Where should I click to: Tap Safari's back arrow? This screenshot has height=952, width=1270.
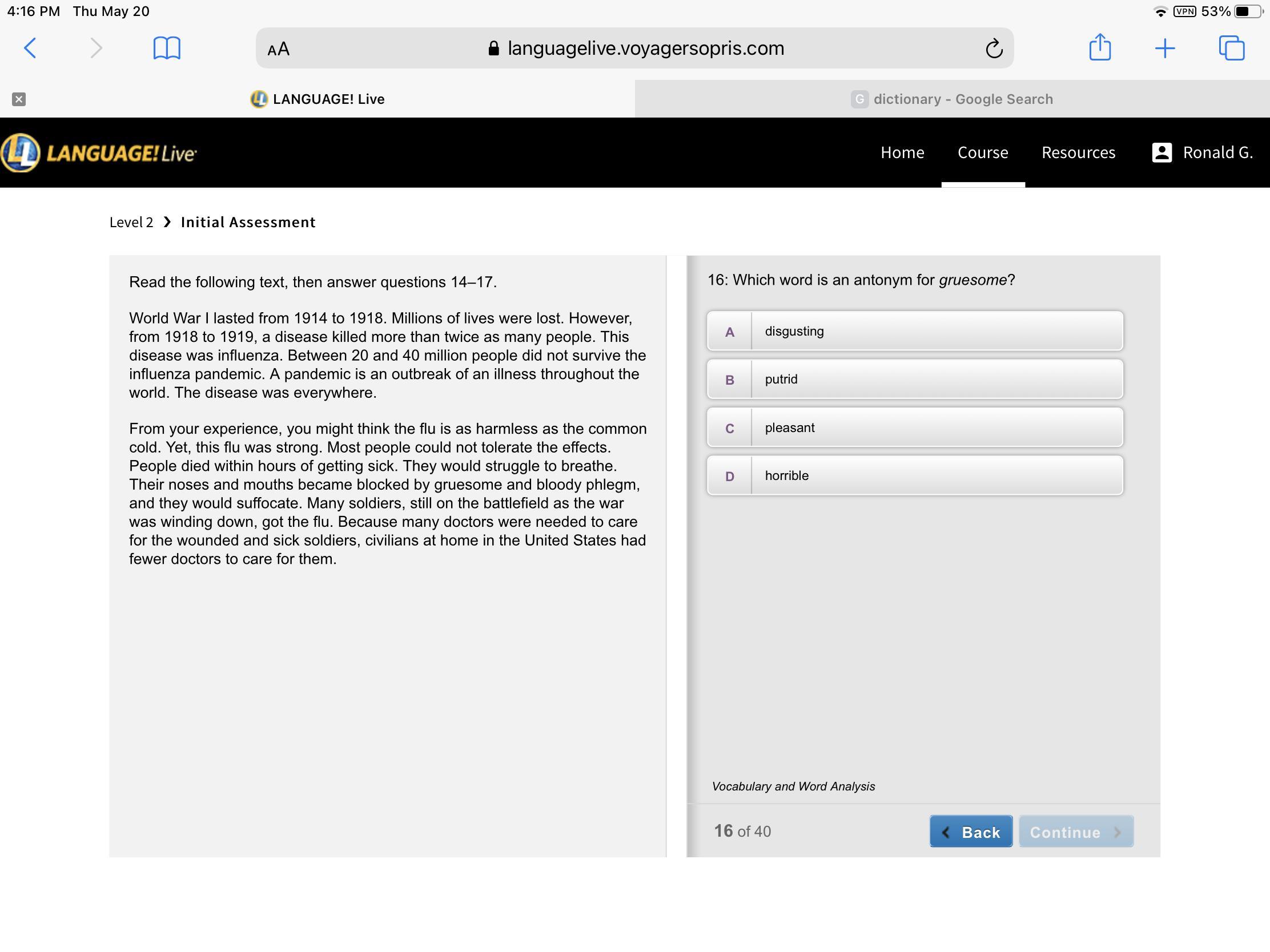point(30,48)
